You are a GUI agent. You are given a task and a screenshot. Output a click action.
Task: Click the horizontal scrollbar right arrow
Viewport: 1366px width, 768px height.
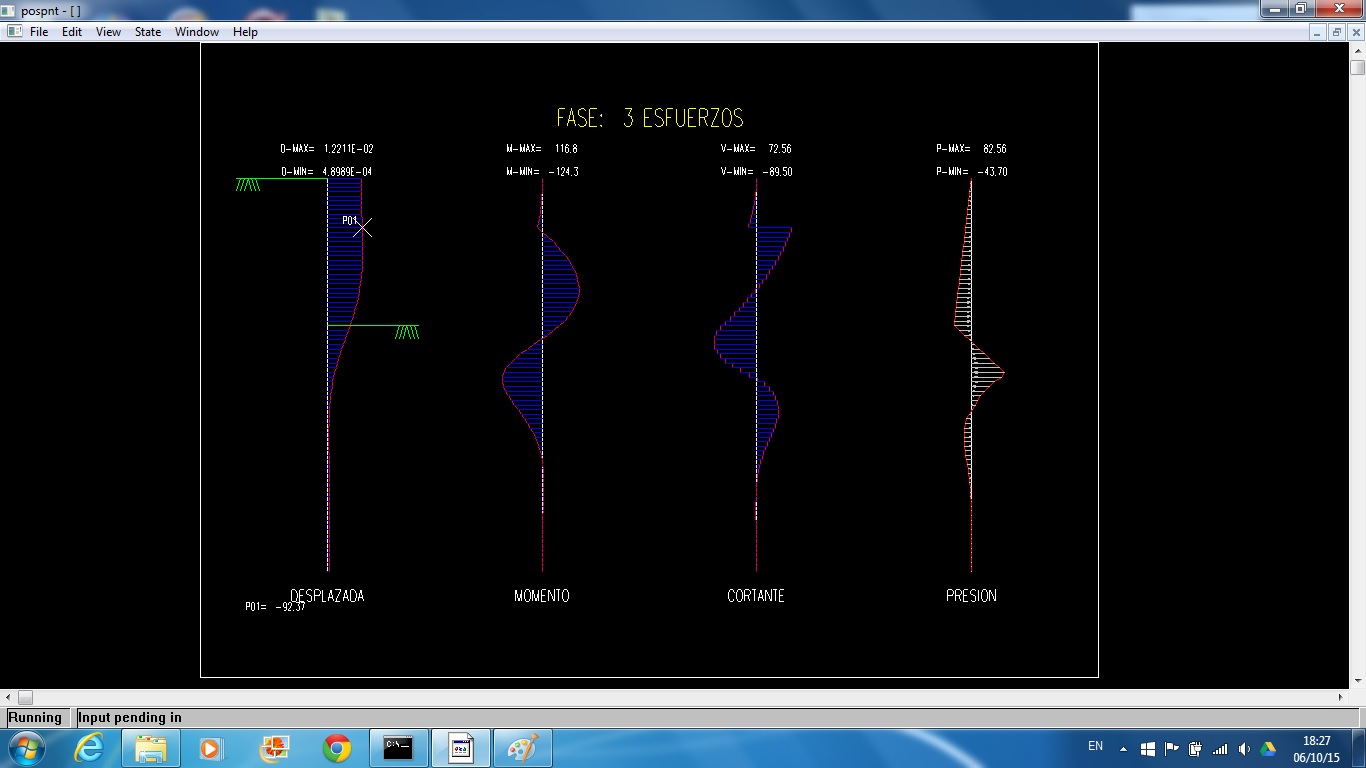click(x=1341, y=697)
